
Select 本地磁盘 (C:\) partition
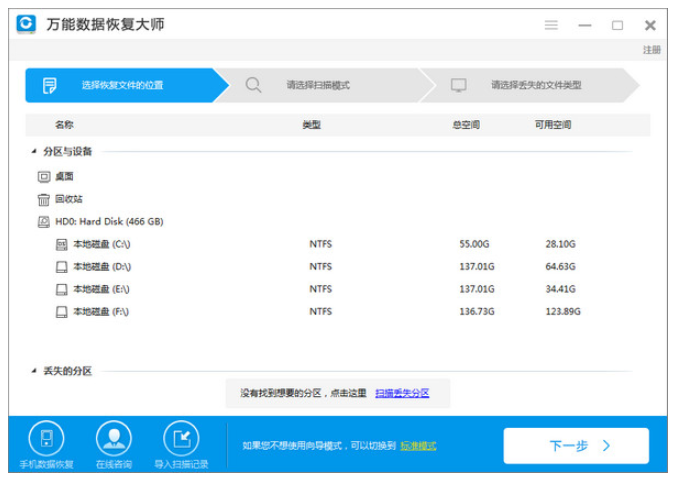[x=101, y=244]
